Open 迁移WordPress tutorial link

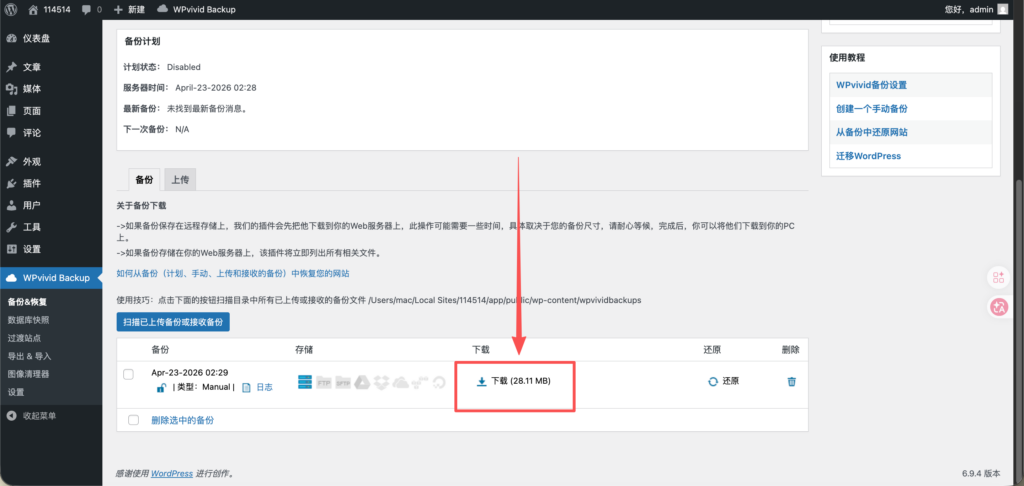[868, 156]
